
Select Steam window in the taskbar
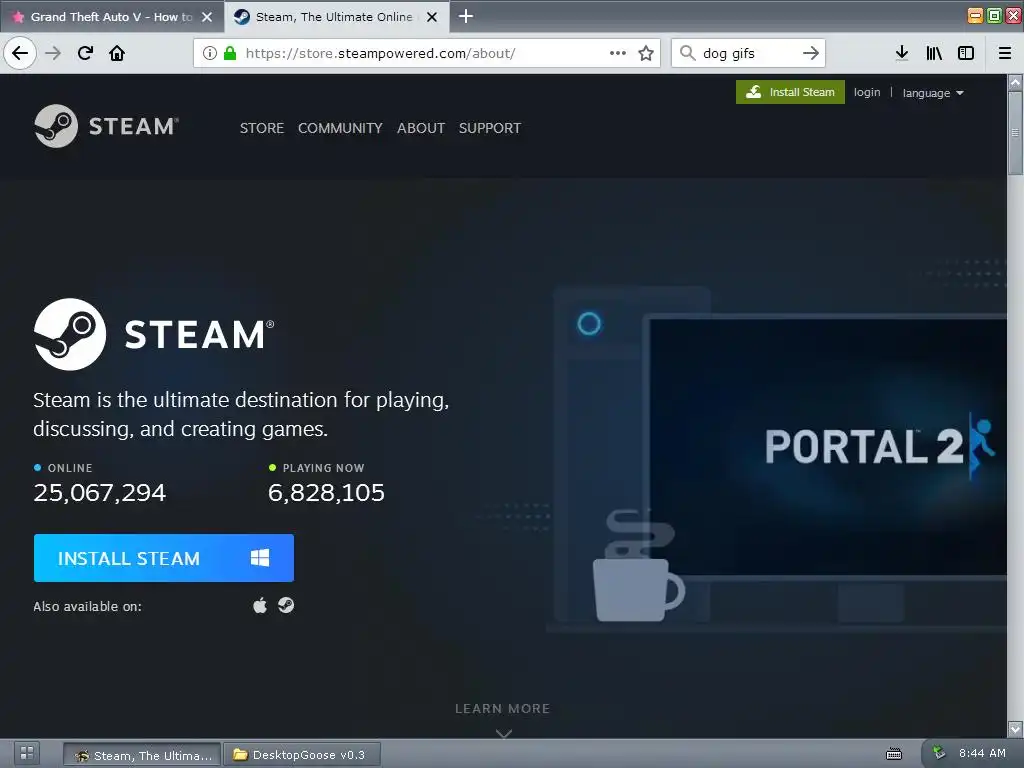tap(143, 755)
